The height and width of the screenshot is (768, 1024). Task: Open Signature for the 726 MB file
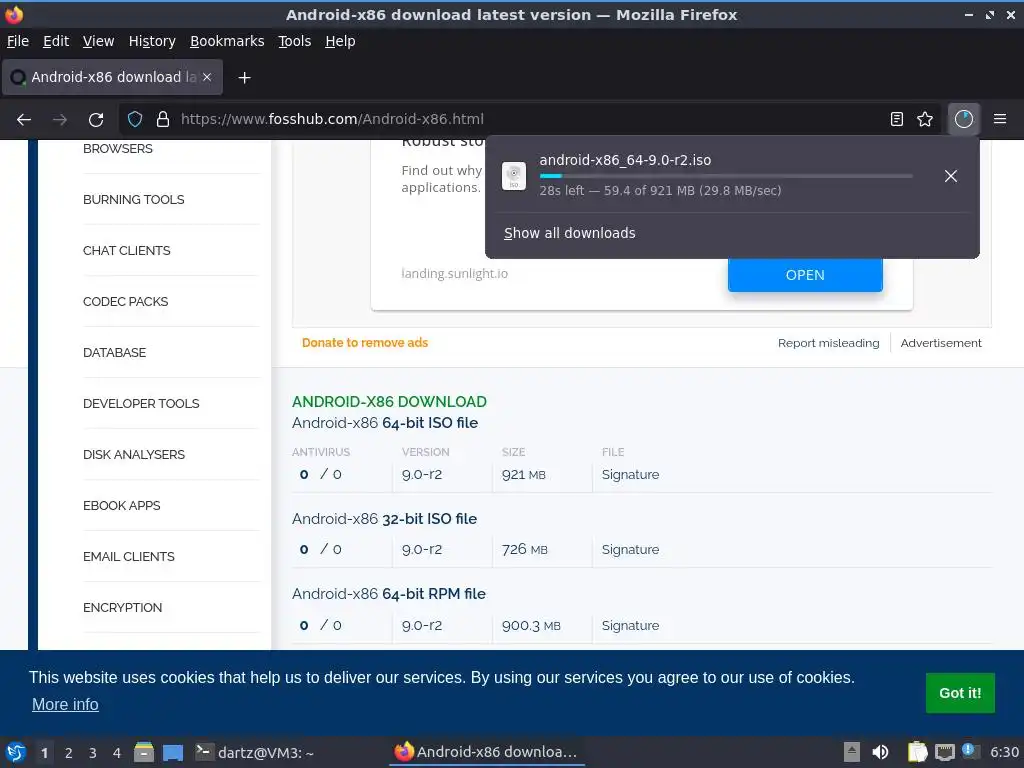pyautogui.click(x=630, y=550)
